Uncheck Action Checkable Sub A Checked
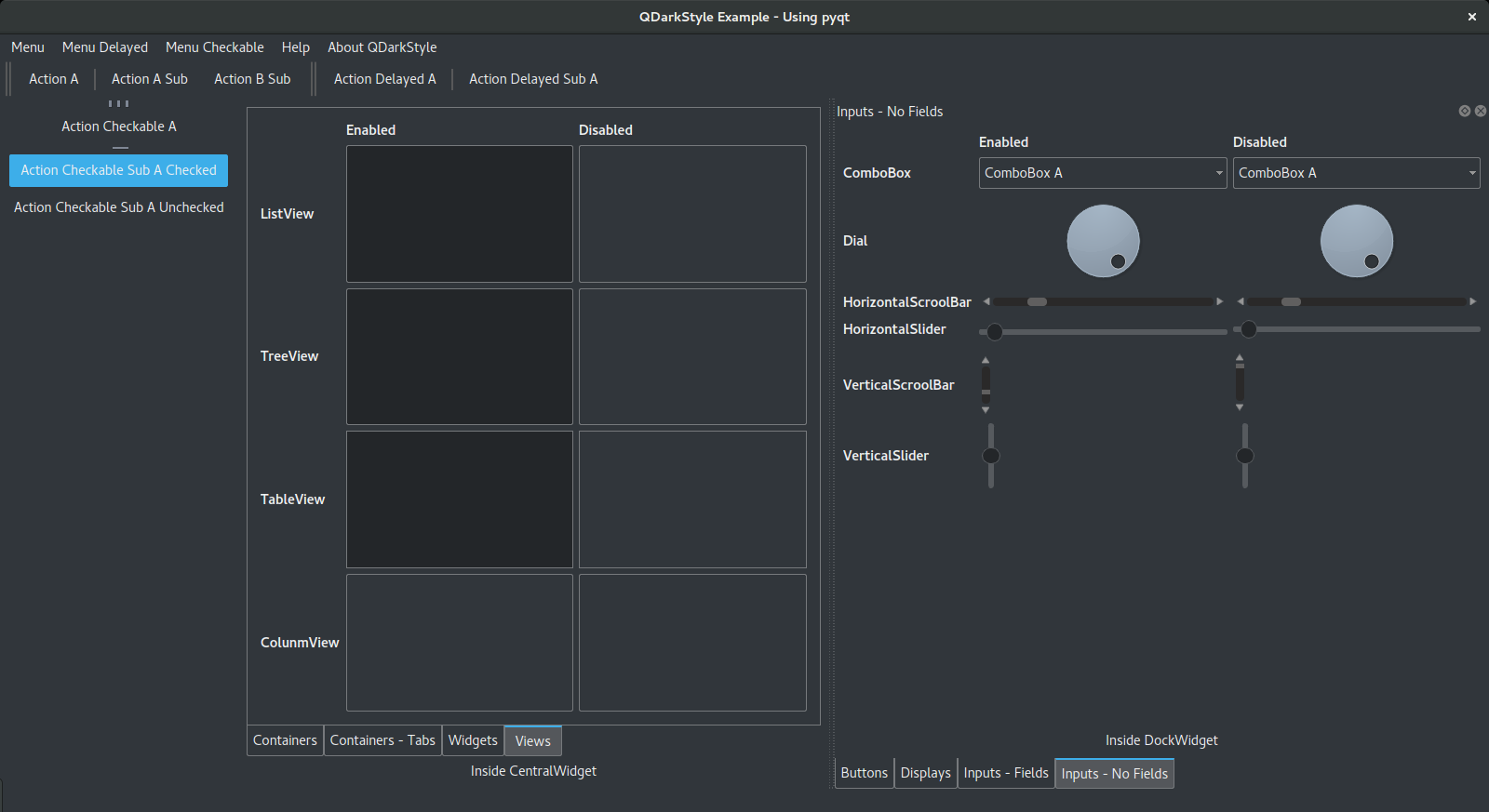The width and height of the screenshot is (1489, 812). 119,170
